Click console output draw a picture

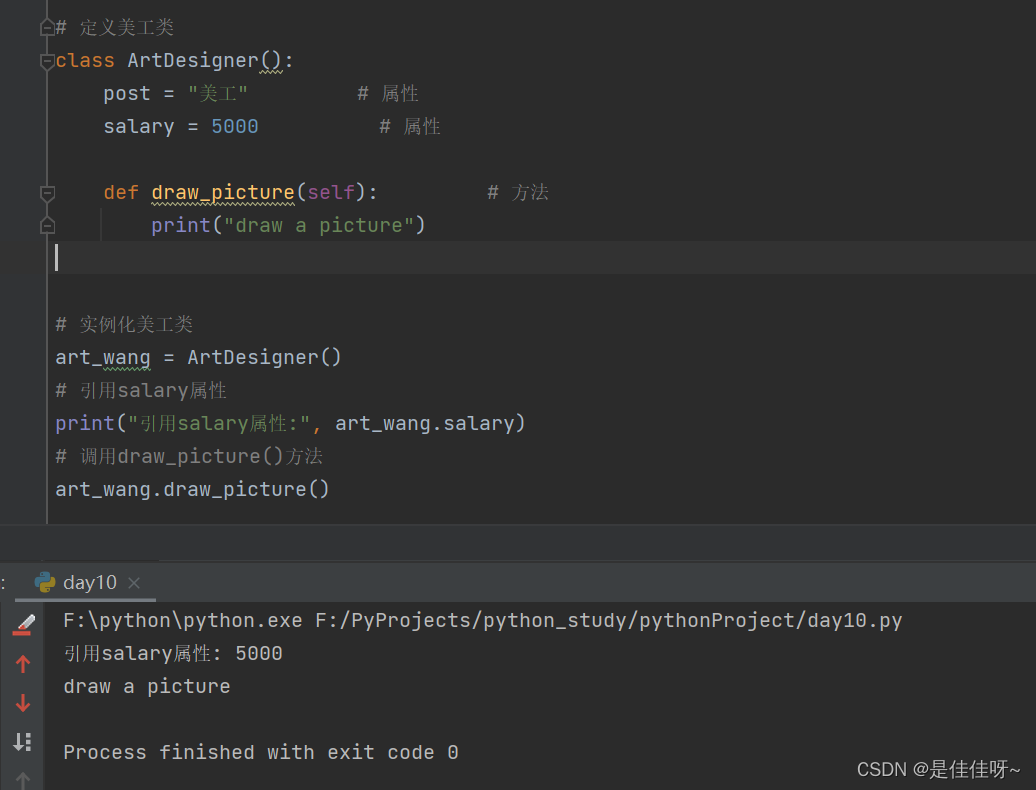click(147, 686)
